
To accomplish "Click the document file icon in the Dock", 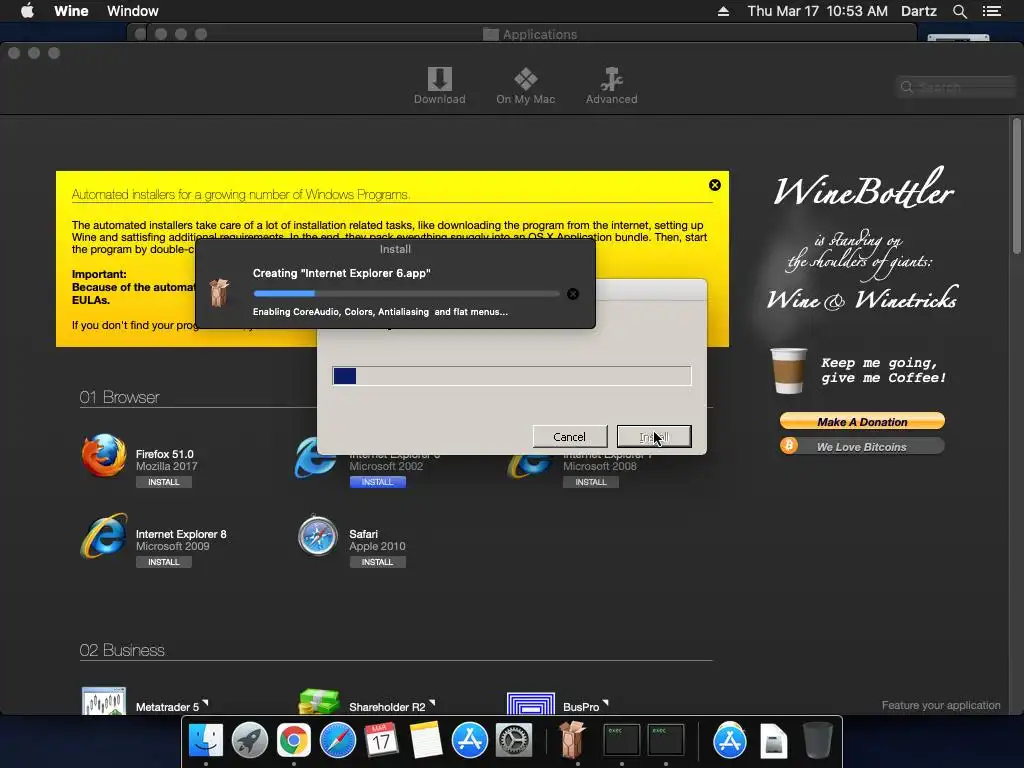I will 774,741.
